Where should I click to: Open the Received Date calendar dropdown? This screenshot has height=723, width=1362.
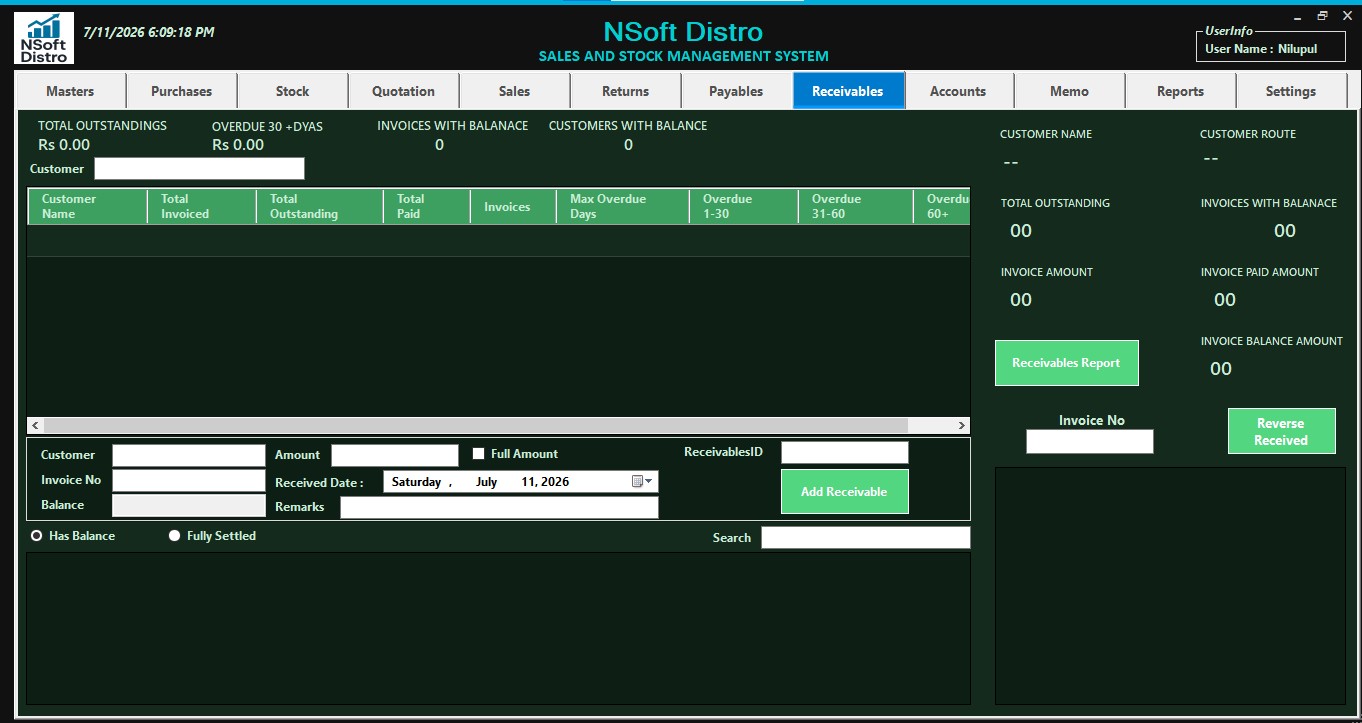[x=643, y=482]
